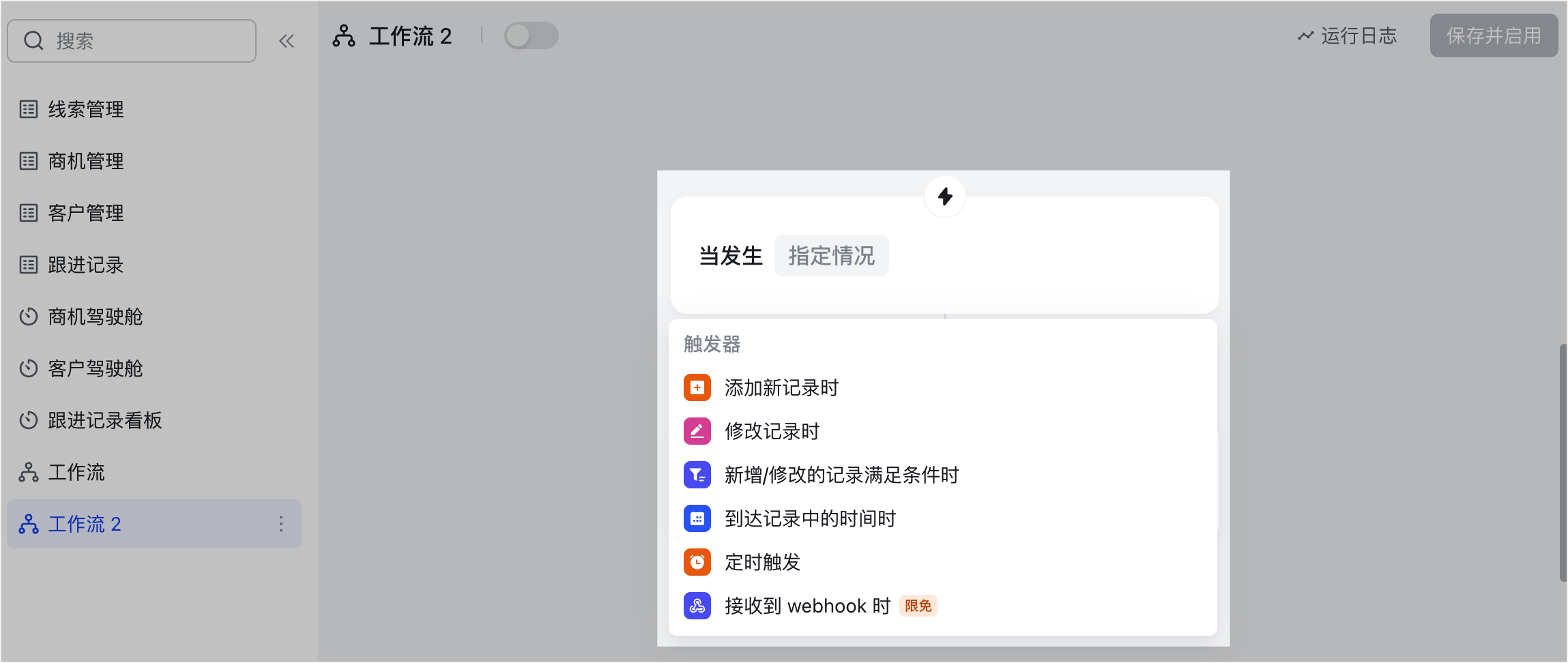
Task: Click the purple webhook trigger icon
Action: click(697, 606)
